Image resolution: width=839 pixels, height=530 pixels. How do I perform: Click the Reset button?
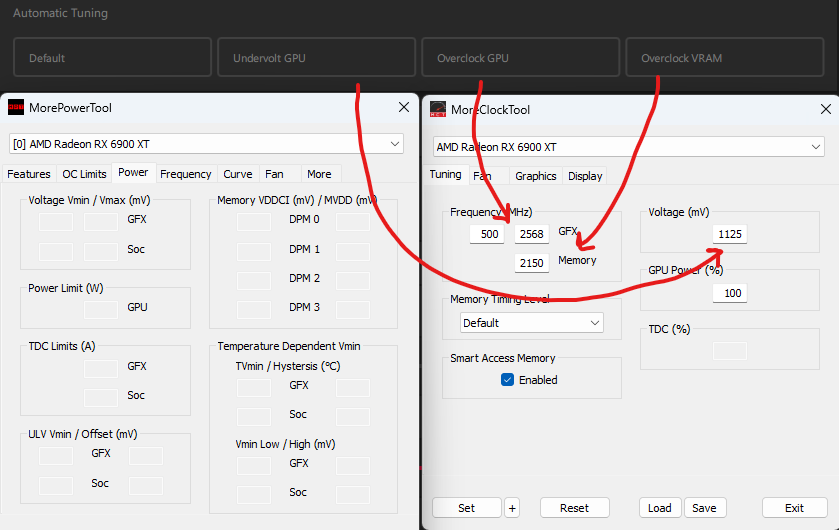575,508
